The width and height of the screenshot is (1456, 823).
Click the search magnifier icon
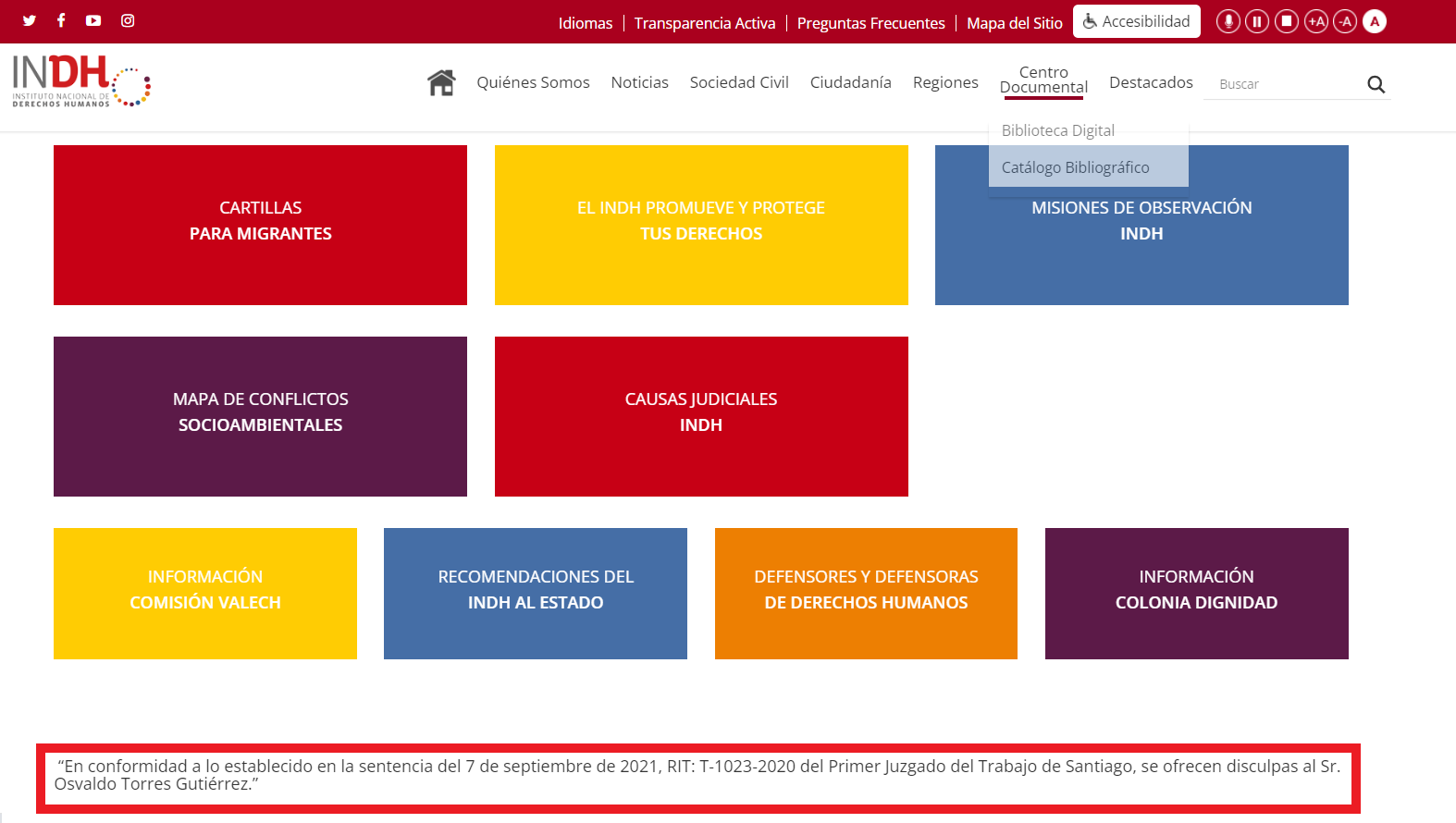point(1376,84)
